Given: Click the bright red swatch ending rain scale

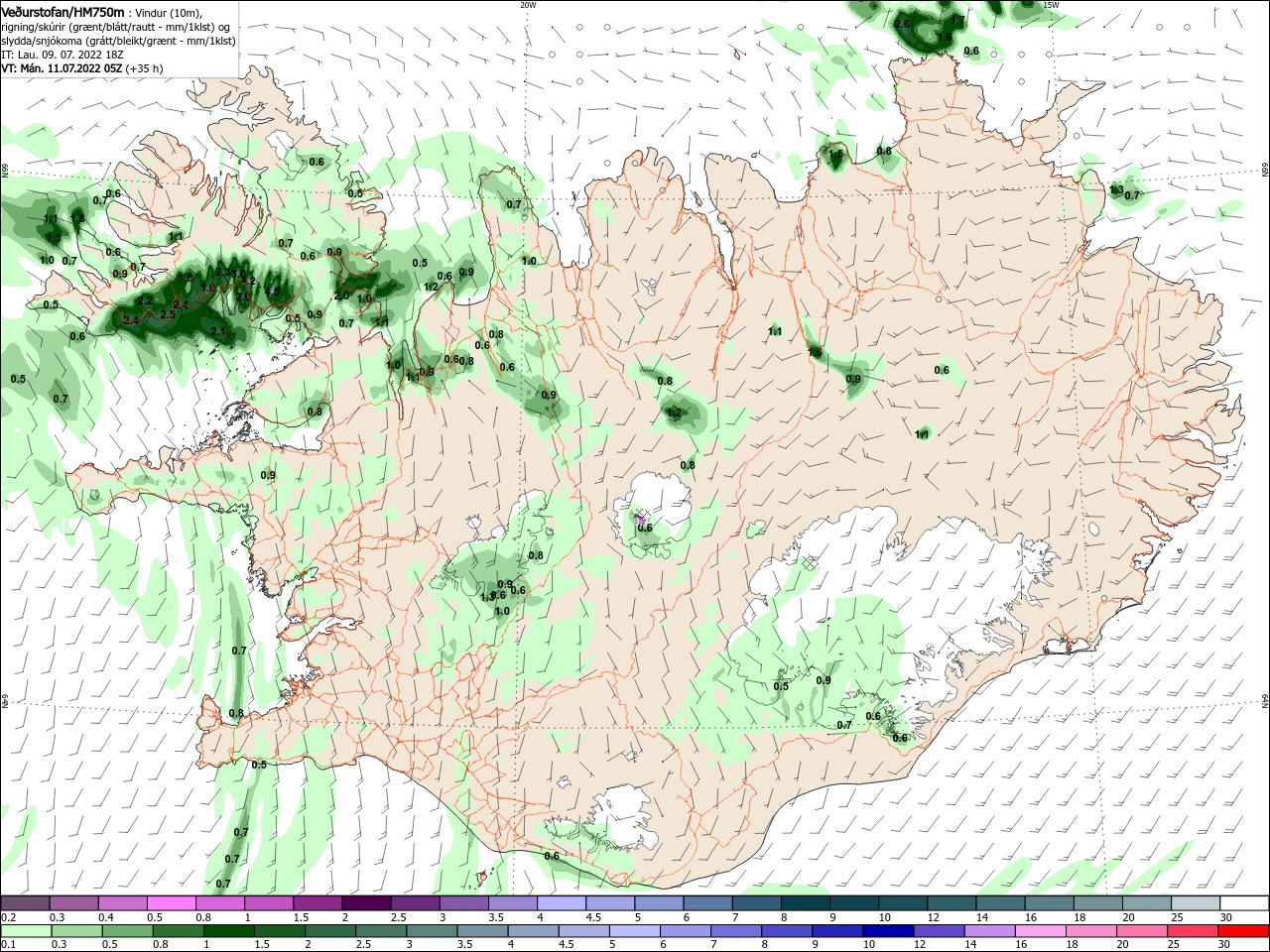Looking at the screenshot, I should coord(1243,931).
